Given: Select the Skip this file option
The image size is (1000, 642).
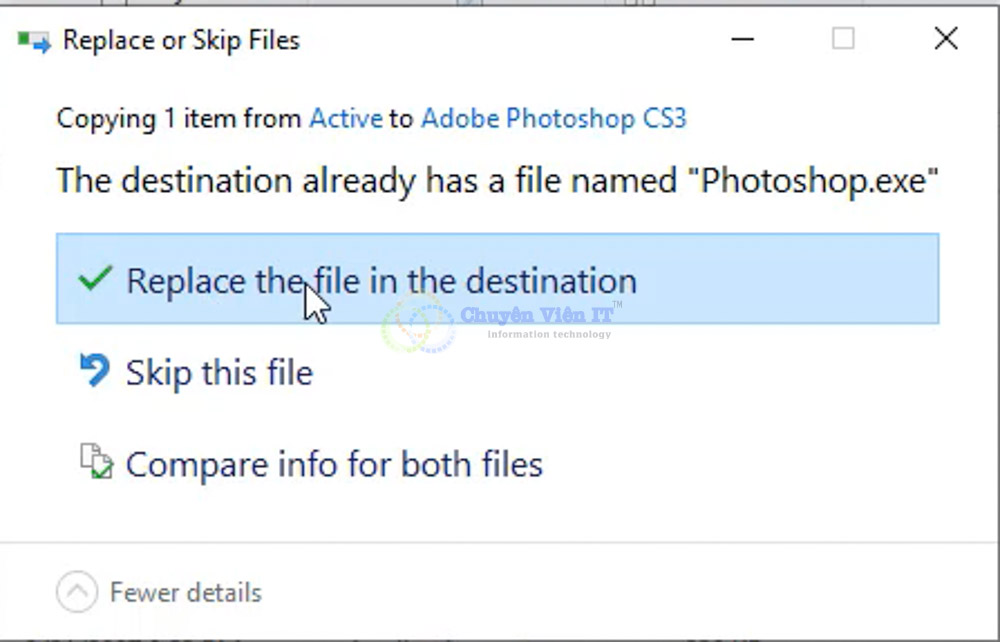Looking at the screenshot, I should point(218,371).
